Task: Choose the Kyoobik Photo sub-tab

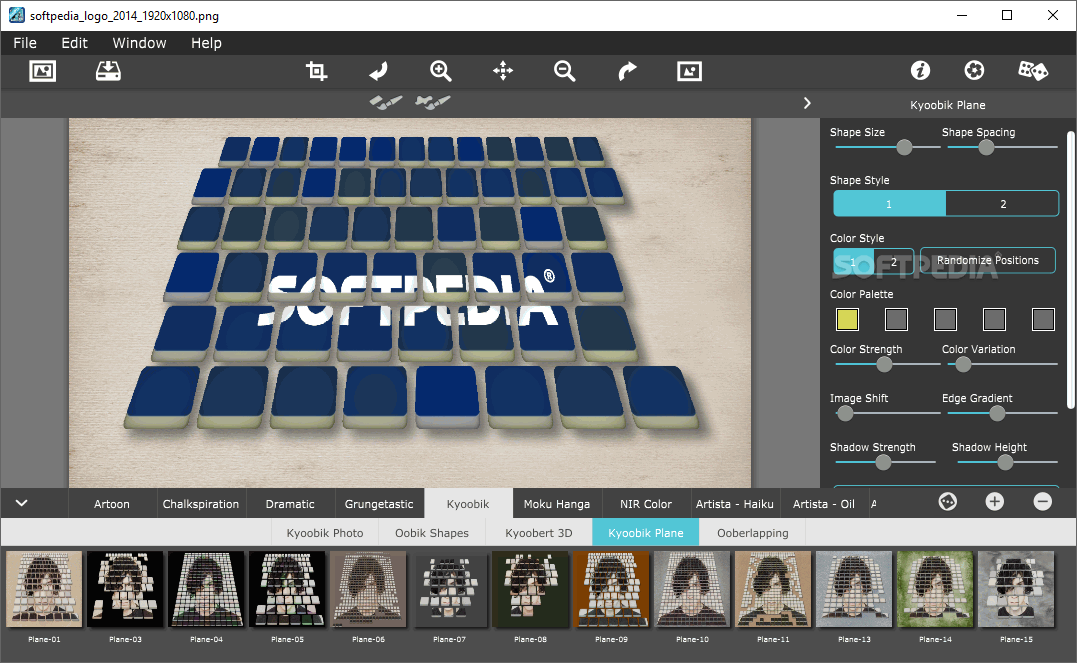Action: [x=325, y=532]
